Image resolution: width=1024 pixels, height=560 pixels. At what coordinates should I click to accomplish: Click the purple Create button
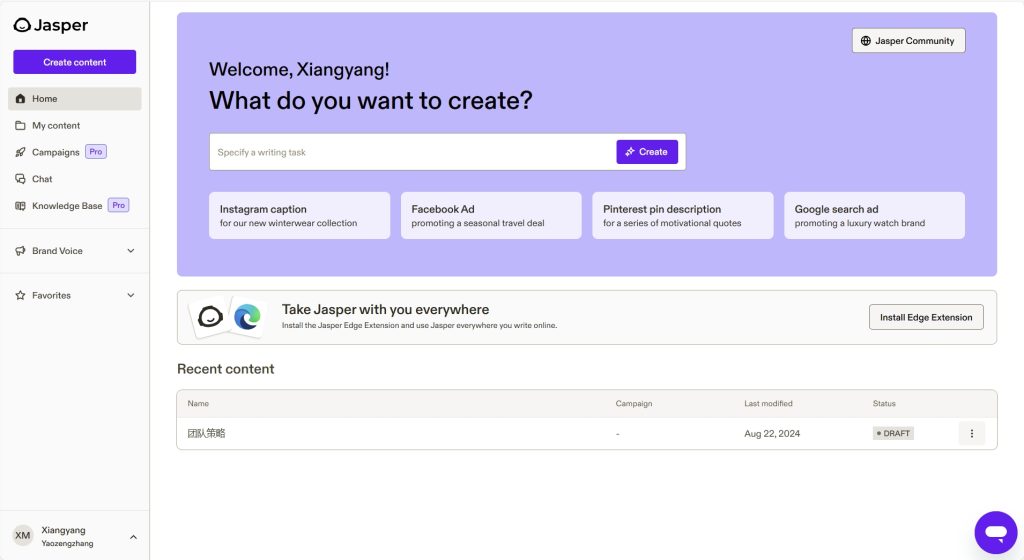pyautogui.click(x=647, y=151)
